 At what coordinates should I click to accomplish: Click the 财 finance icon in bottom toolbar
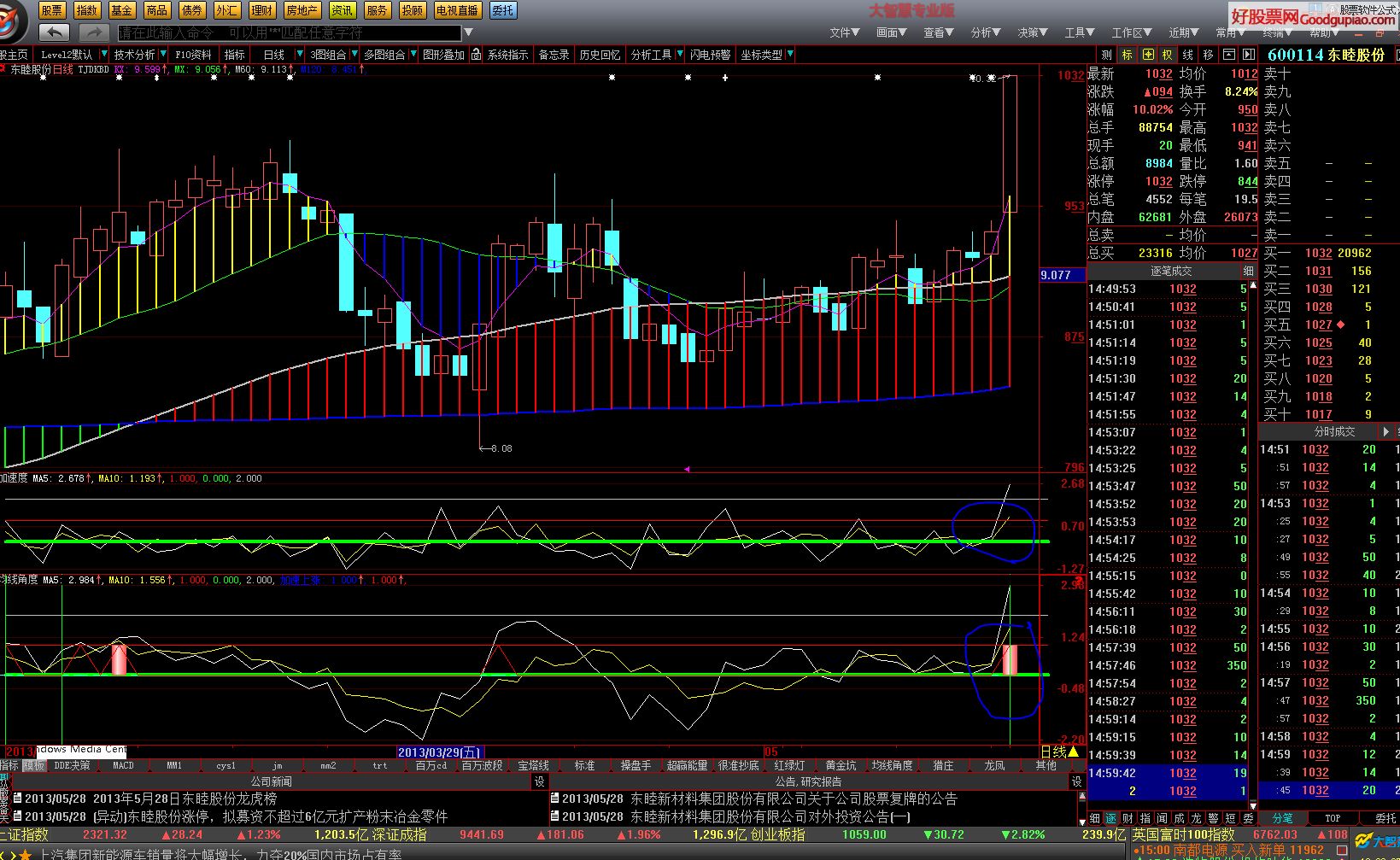[1128, 818]
